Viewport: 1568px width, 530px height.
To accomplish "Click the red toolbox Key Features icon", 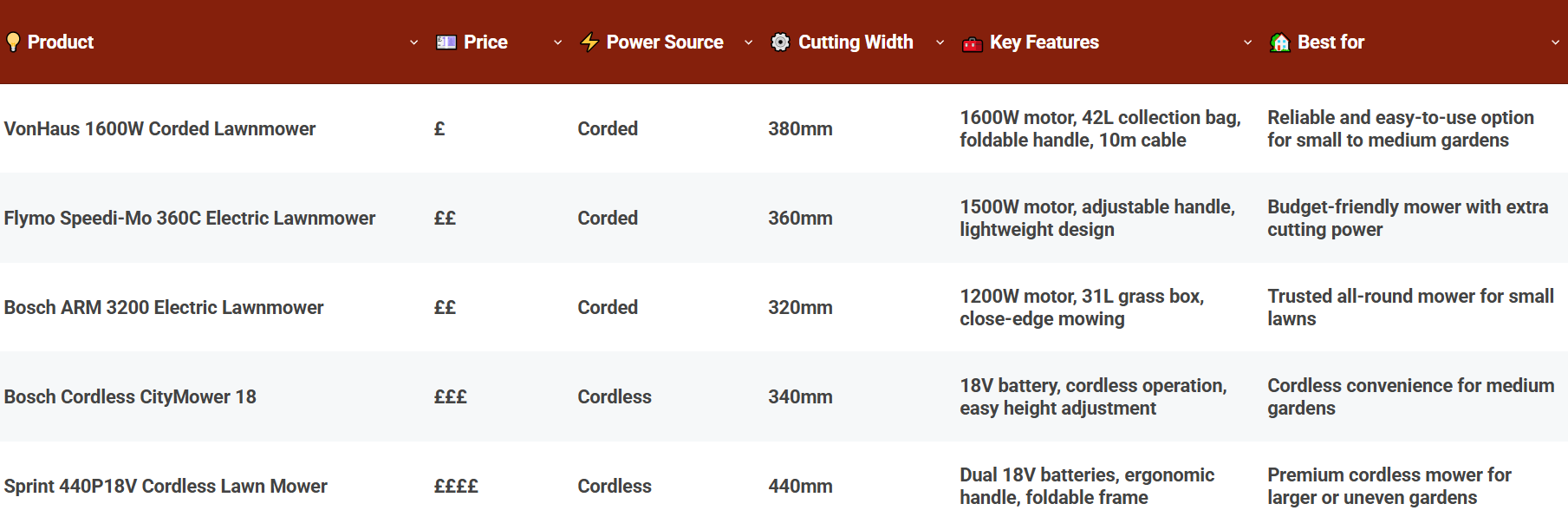I will pyautogui.click(x=973, y=43).
